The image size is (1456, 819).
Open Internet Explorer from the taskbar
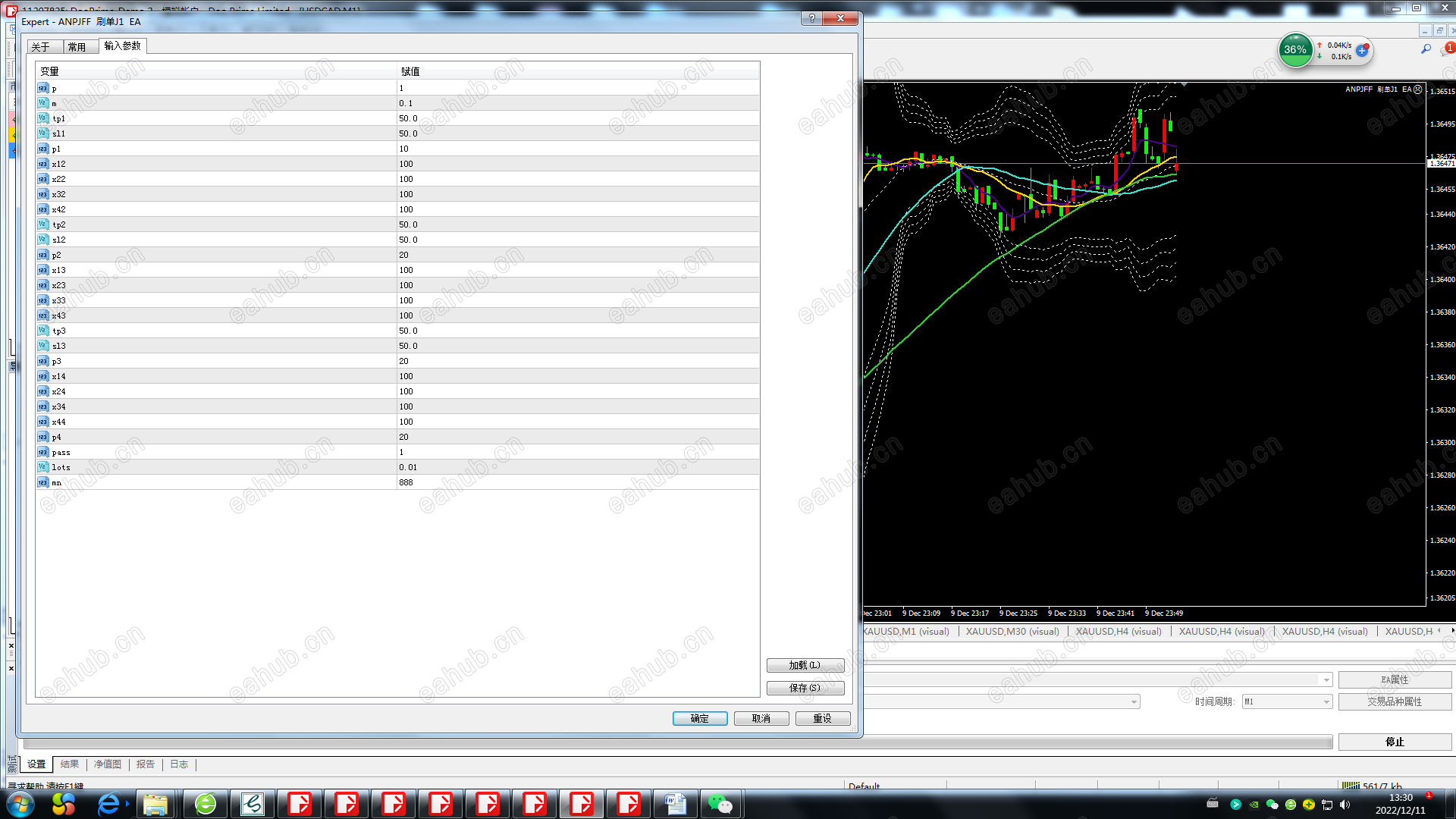109,804
